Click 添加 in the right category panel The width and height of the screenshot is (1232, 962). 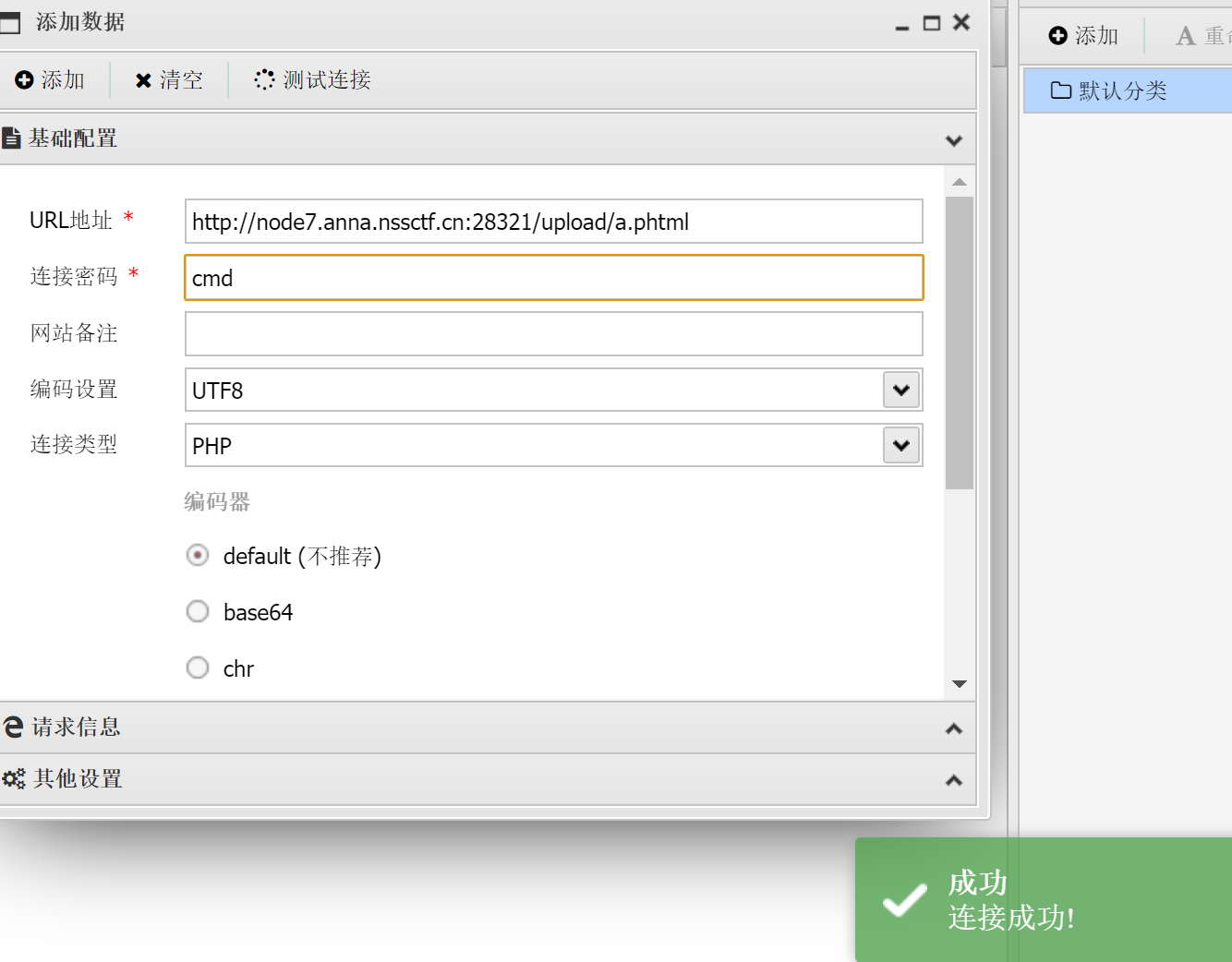click(1084, 36)
